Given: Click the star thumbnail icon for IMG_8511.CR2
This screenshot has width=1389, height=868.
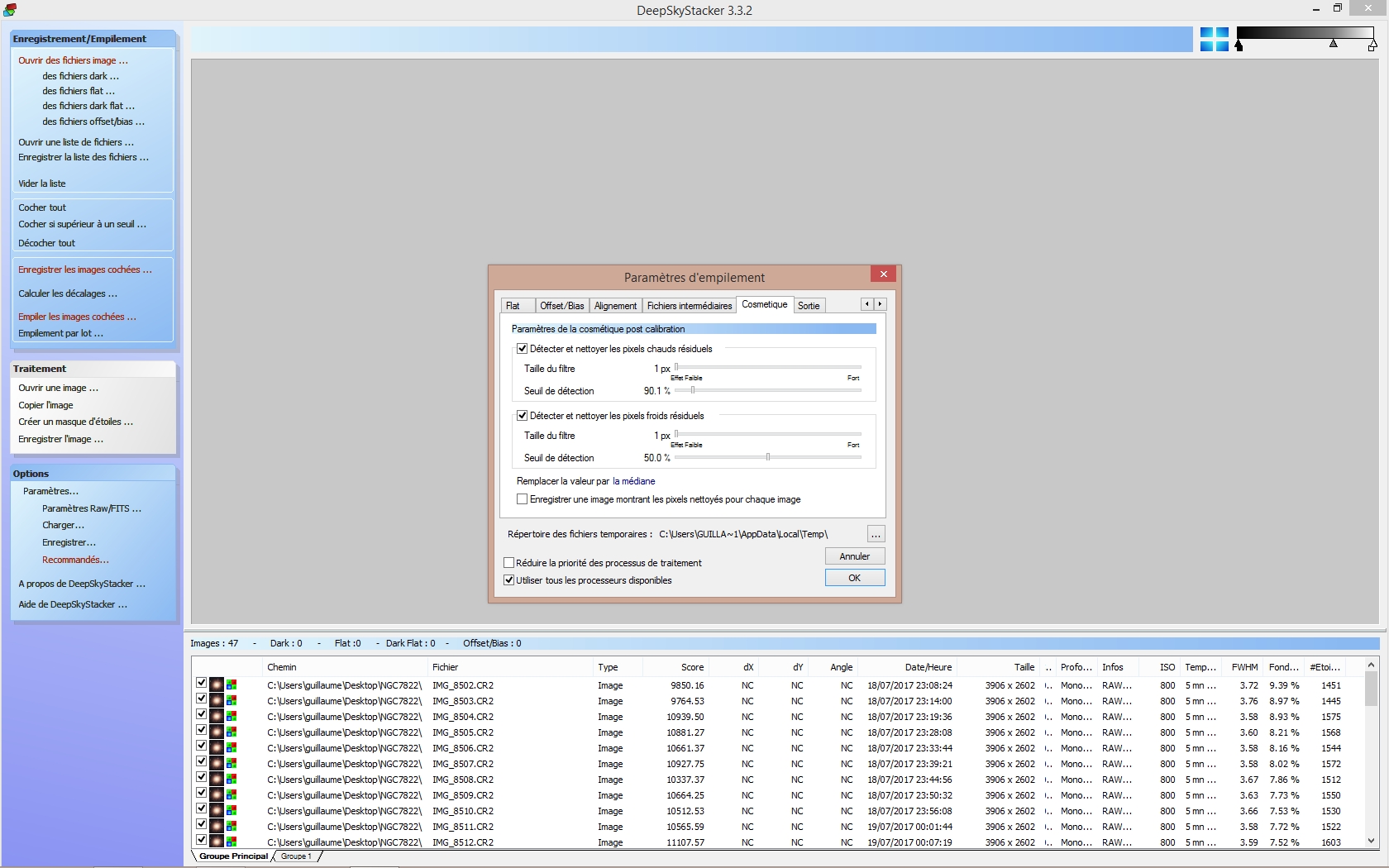Looking at the screenshot, I should pos(217,826).
